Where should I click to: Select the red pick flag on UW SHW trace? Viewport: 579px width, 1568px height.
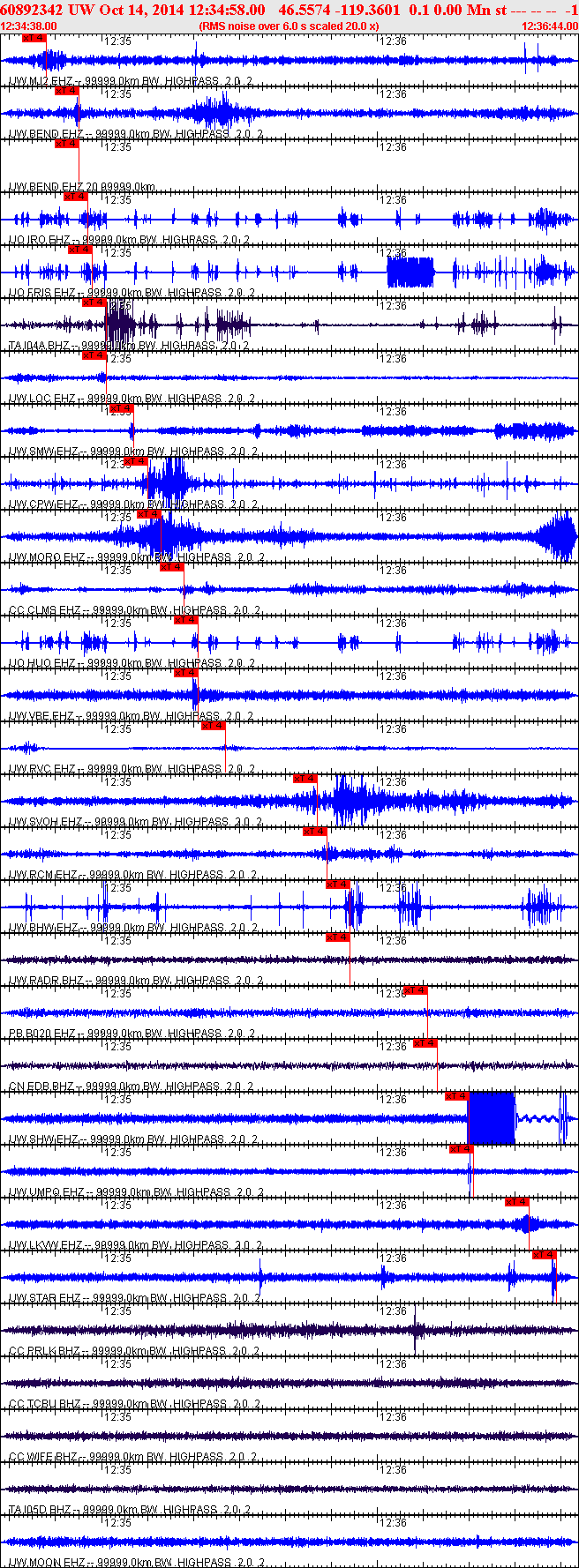click(455, 1096)
